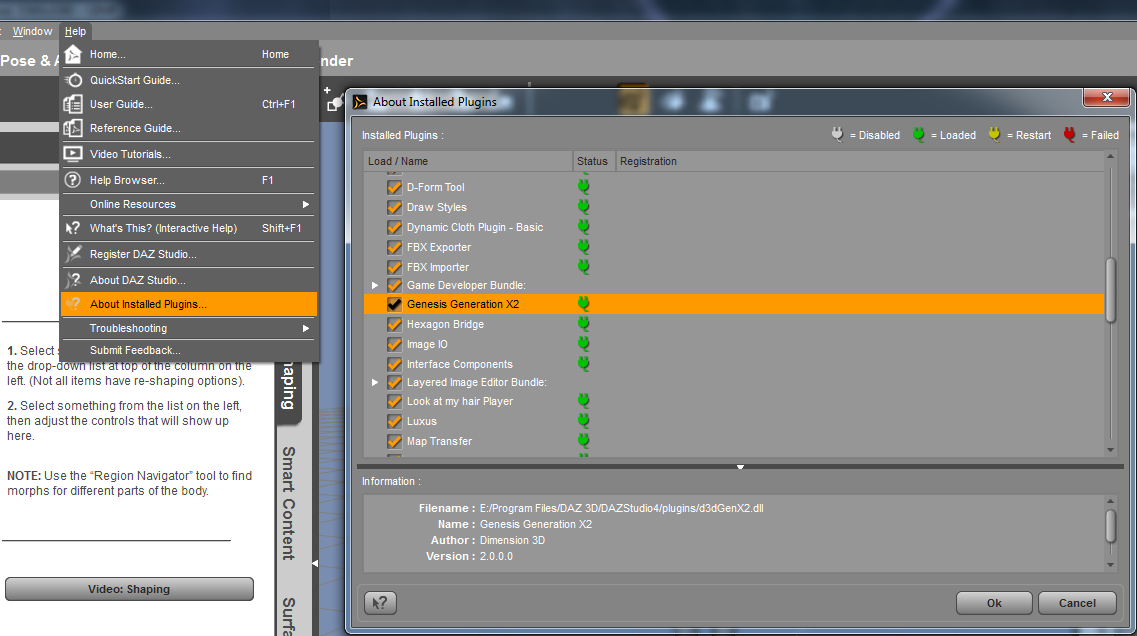
Task: Uncheck the D-Form Tool plugin checkbox
Action: 394,187
